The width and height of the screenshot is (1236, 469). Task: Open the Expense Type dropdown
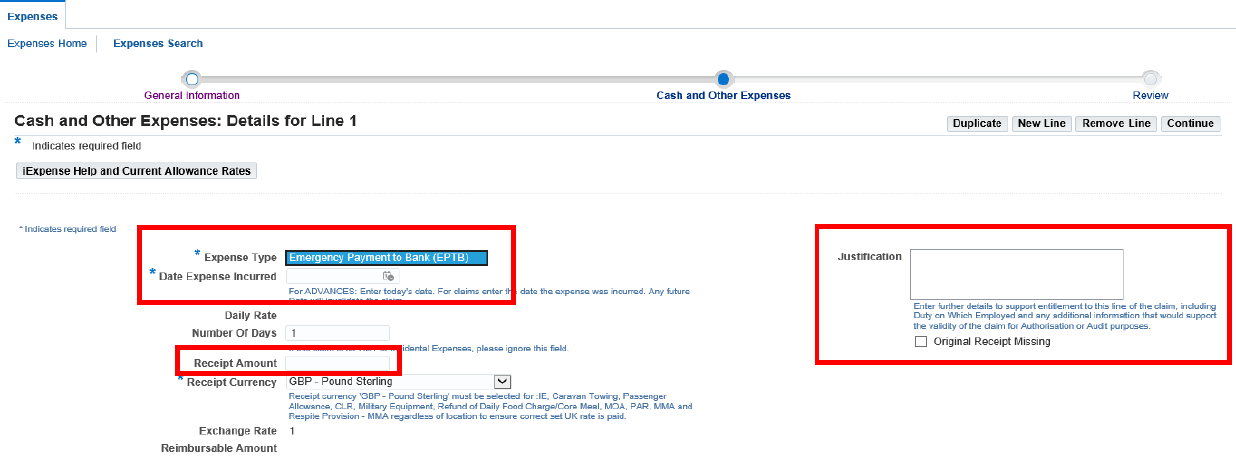(386, 257)
